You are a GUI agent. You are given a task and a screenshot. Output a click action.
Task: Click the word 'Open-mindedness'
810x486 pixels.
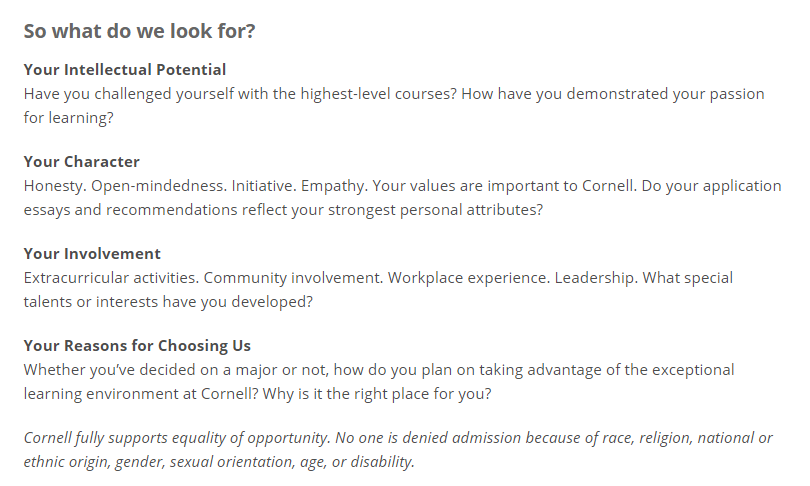tap(159, 186)
